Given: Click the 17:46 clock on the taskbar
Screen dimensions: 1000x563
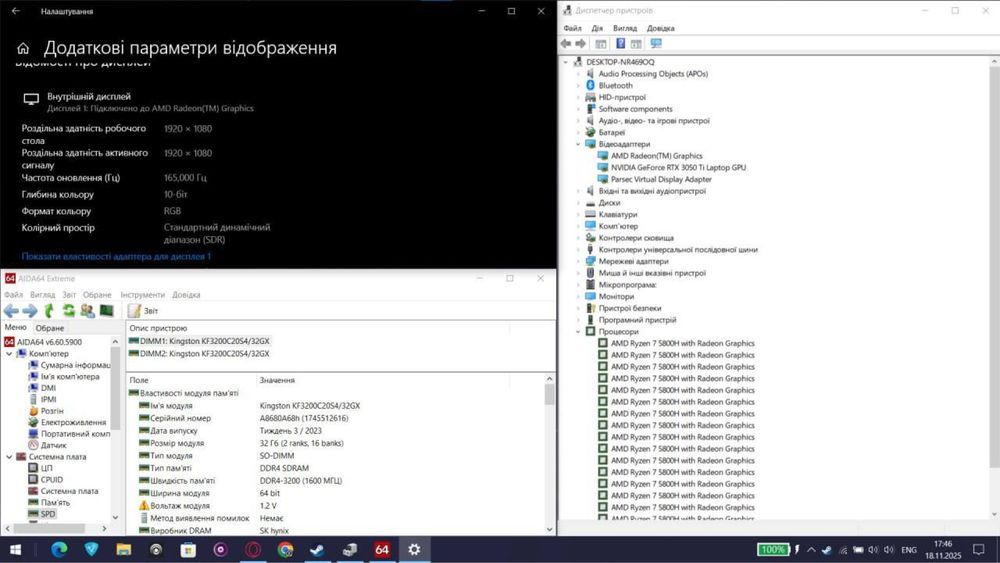Looking at the screenshot, I should (x=943, y=544).
